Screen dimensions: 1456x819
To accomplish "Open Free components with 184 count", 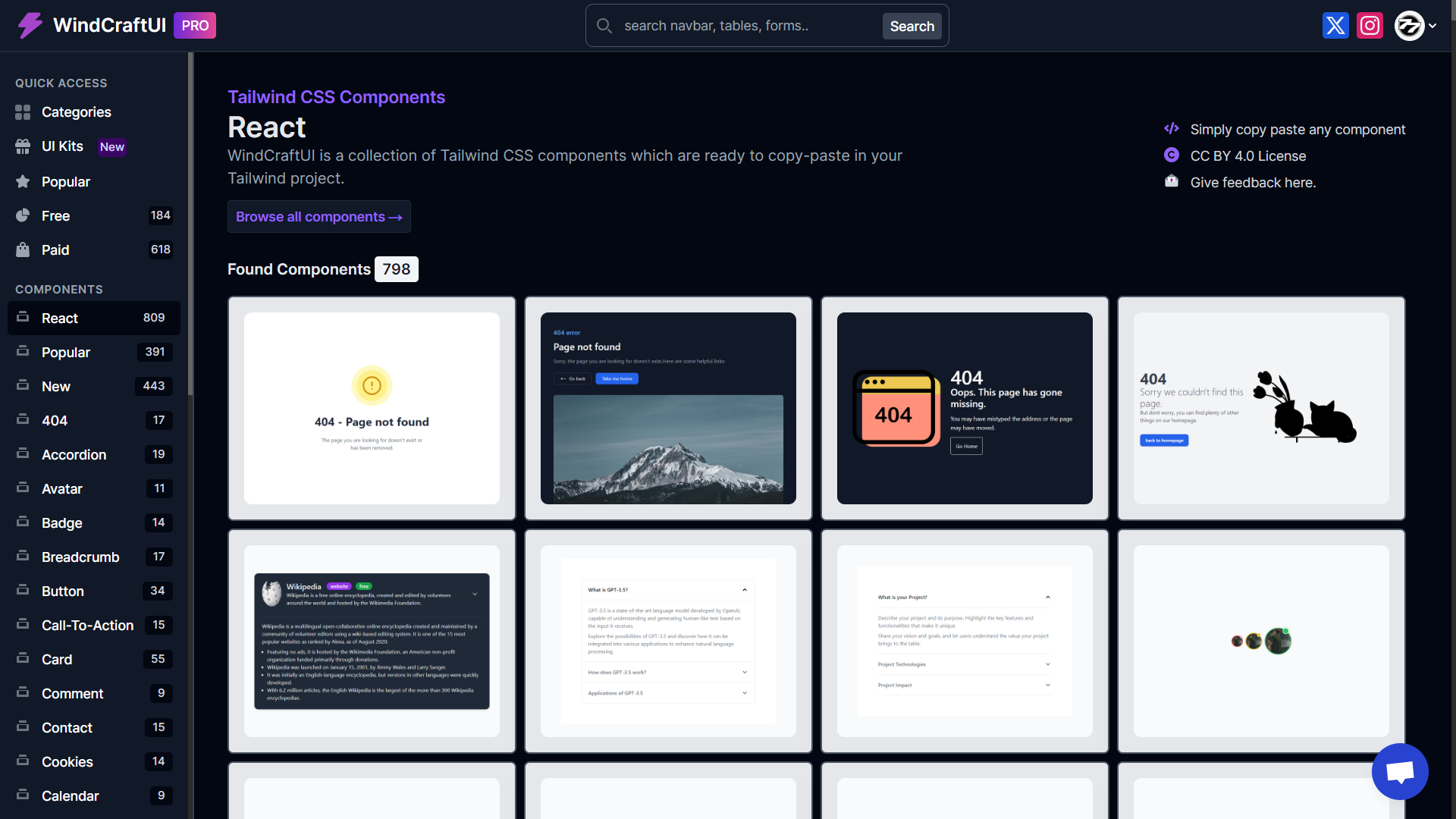I will click(x=94, y=215).
